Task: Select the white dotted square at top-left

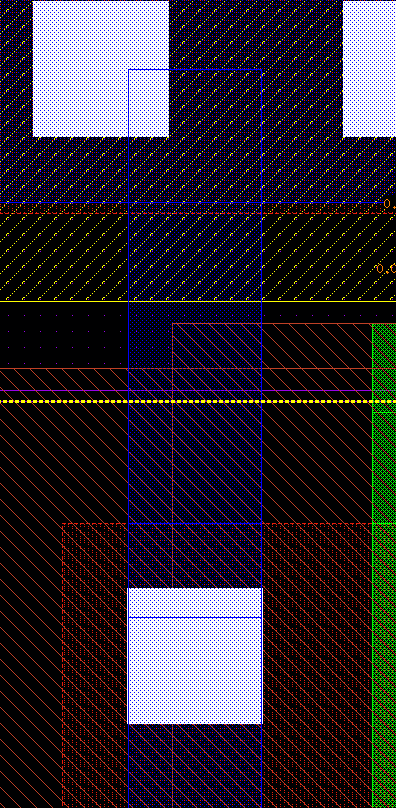Action: tap(101, 69)
